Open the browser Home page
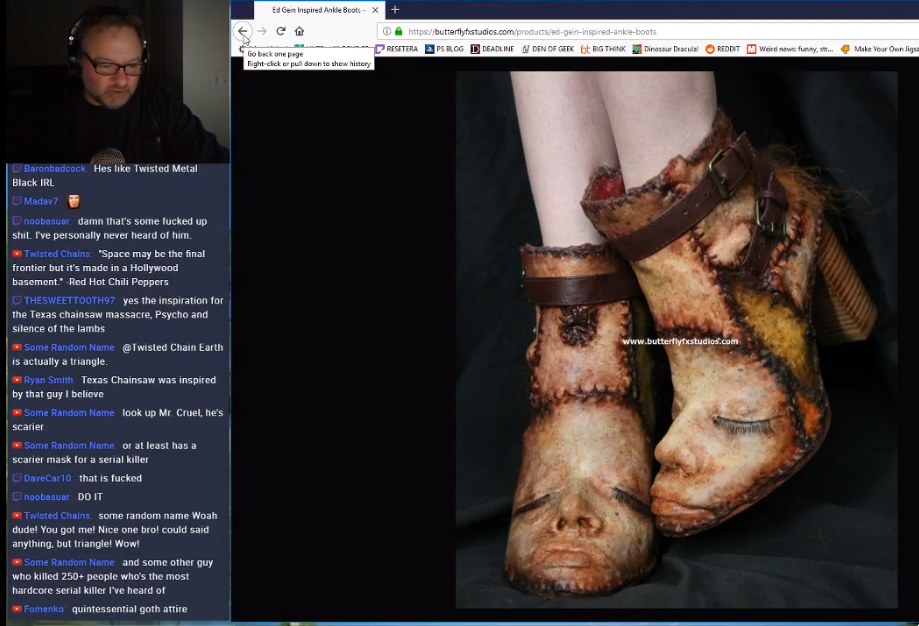The height and width of the screenshot is (626, 919). click(x=299, y=31)
